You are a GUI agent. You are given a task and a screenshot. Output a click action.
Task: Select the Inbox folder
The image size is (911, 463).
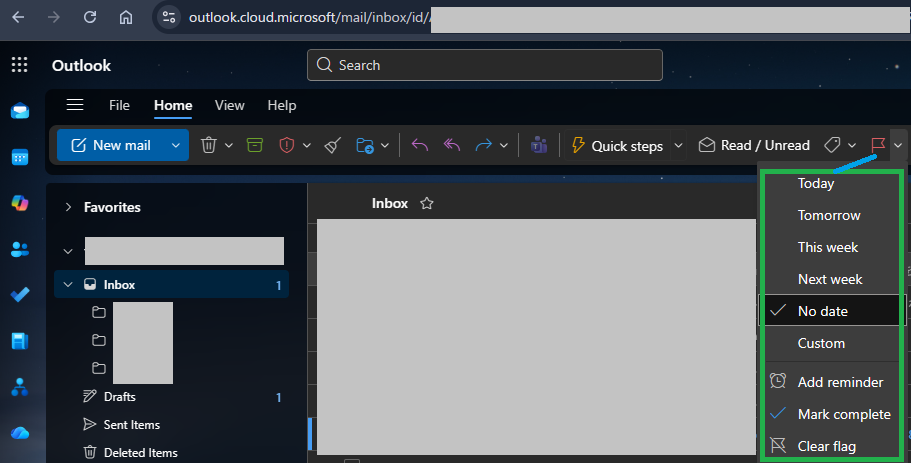coord(171,285)
